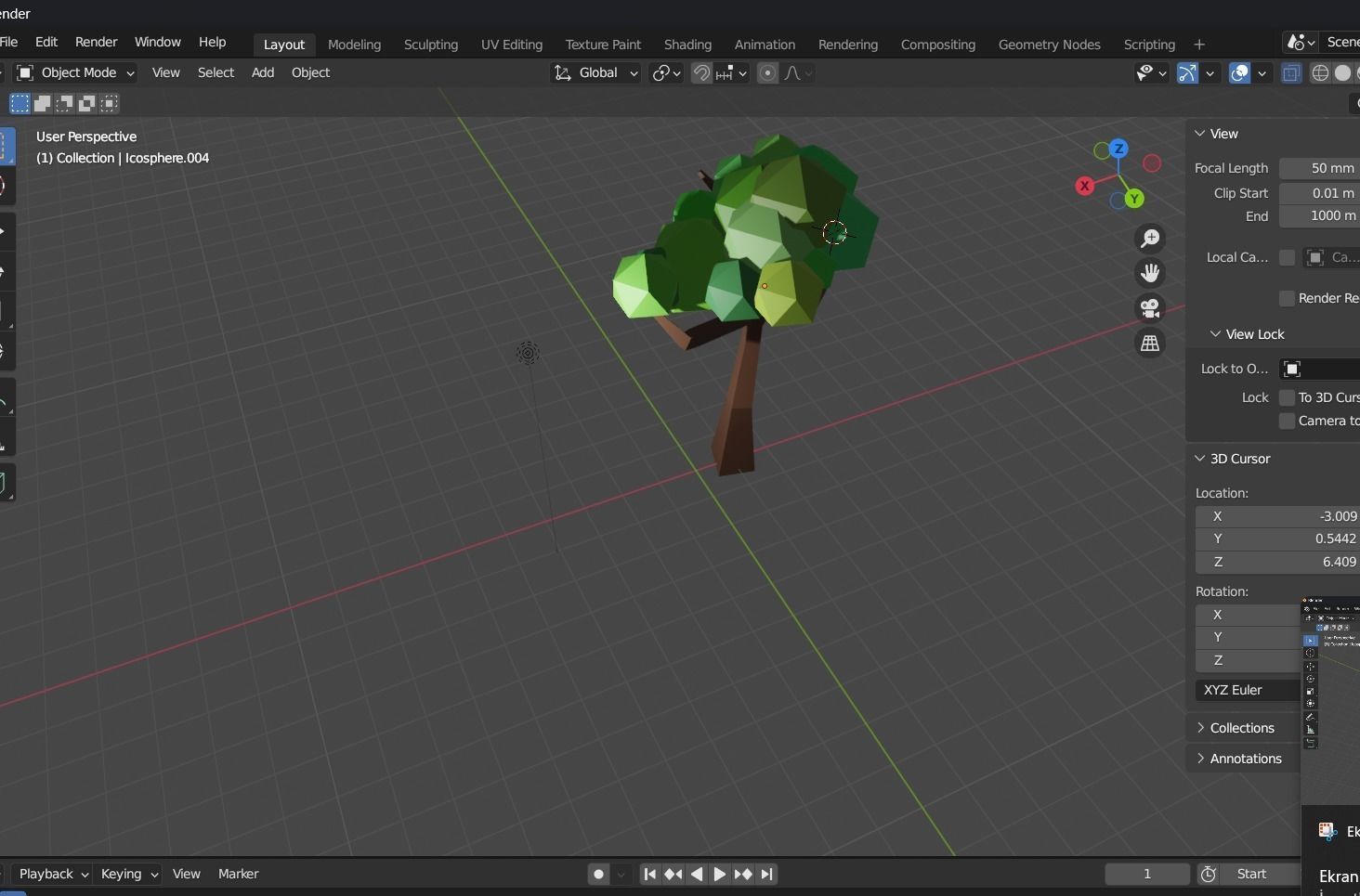Viewport: 1360px width, 896px height.
Task: Check Lock Camera to View
Action: coord(1287,421)
